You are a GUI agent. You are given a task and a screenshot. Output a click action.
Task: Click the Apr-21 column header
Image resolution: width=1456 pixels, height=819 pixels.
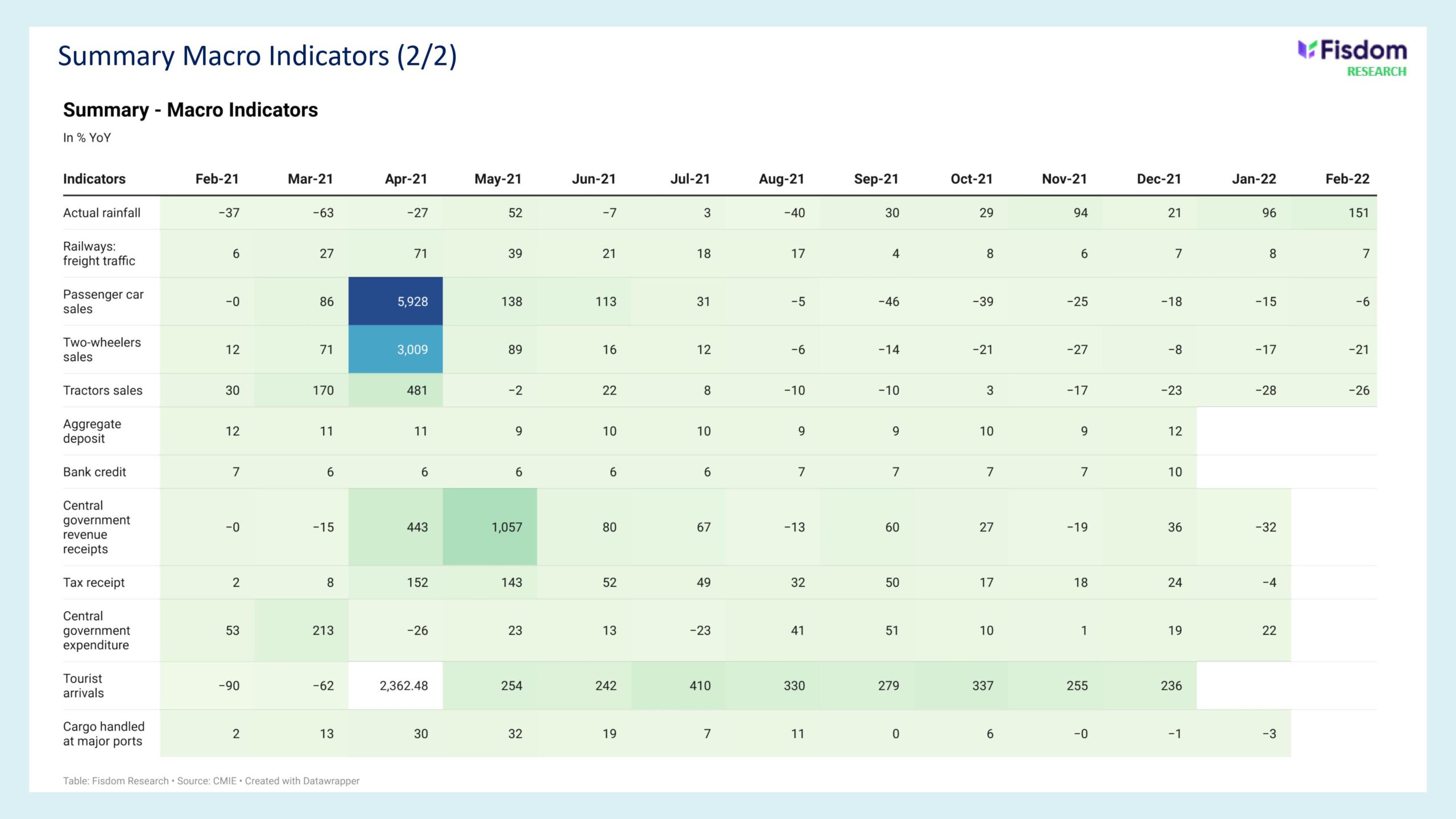coord(406,179)
